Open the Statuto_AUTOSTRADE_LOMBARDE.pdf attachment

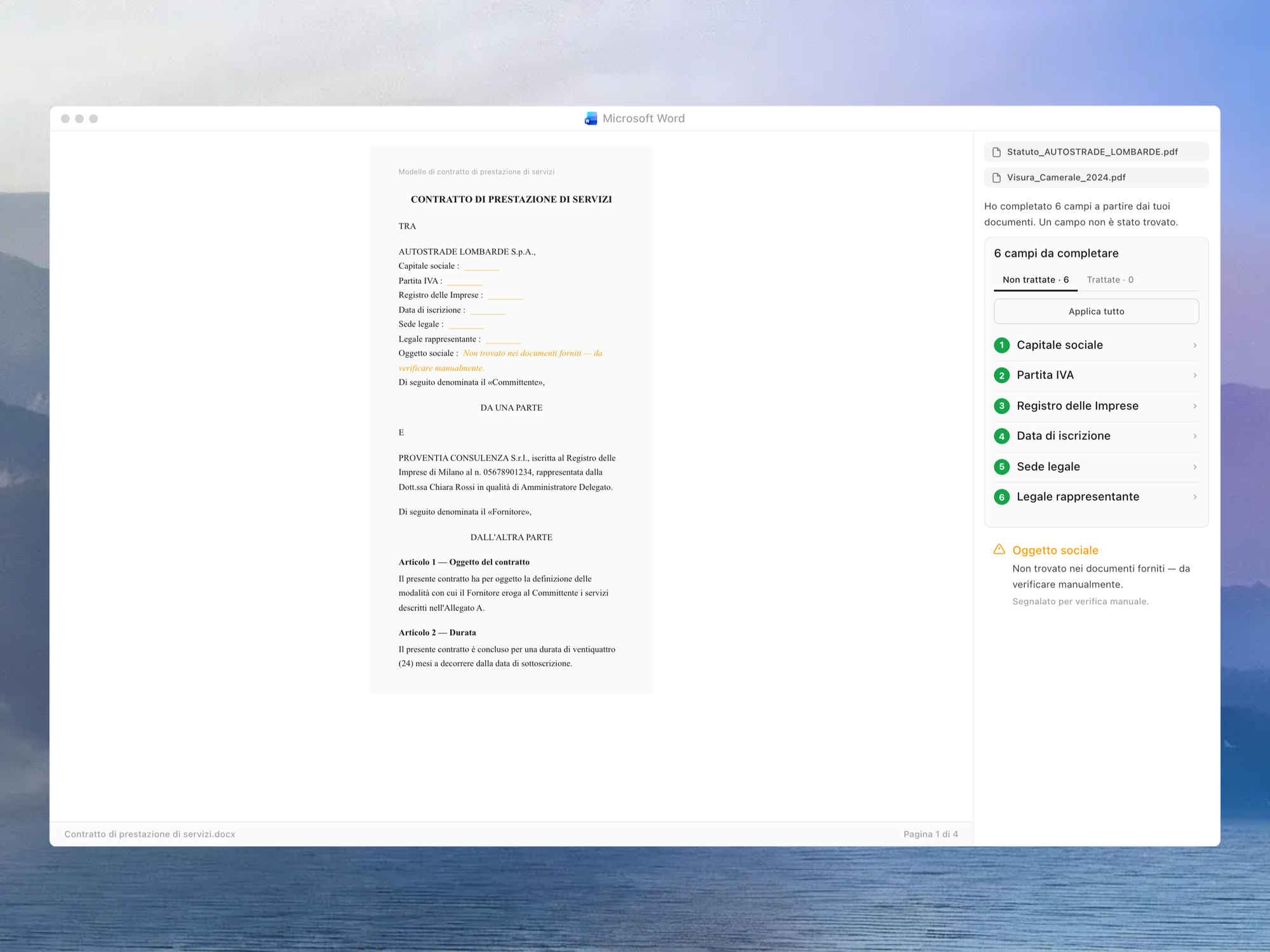pyautogui.click(x=1096, y=152)
